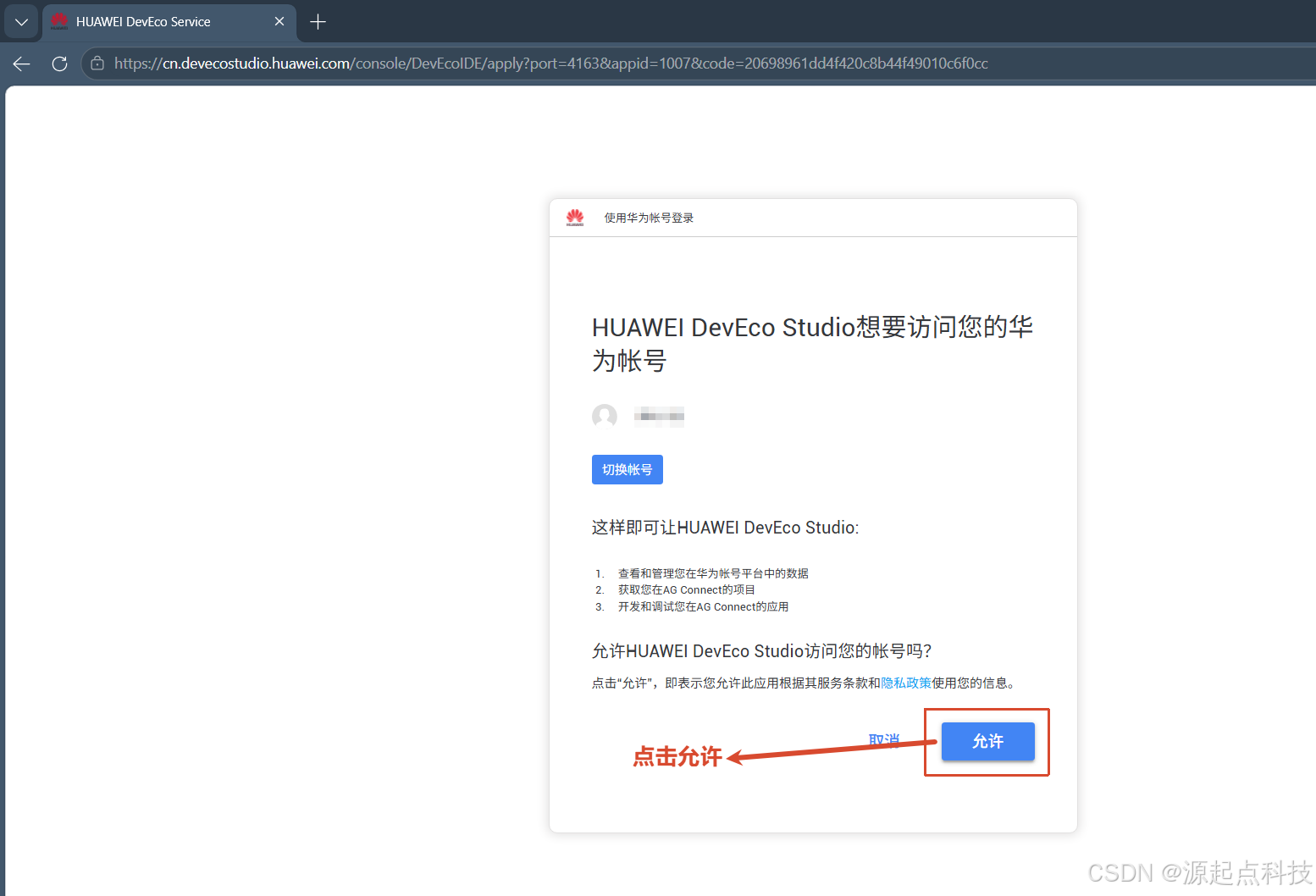Screen dimensions: 1316x896
Task: Close the HUAWEI DevEco Service tab
Action: [279, 22]
